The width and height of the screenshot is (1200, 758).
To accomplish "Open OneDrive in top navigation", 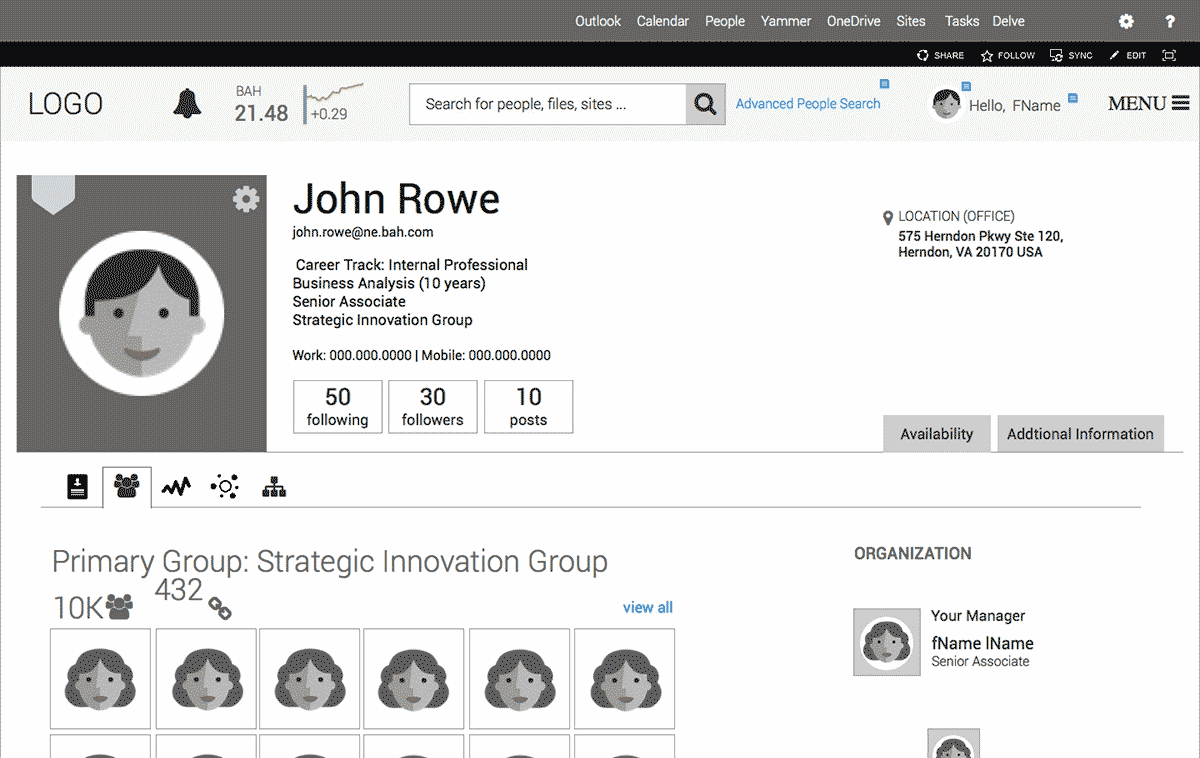I will [x=852, y=21].
